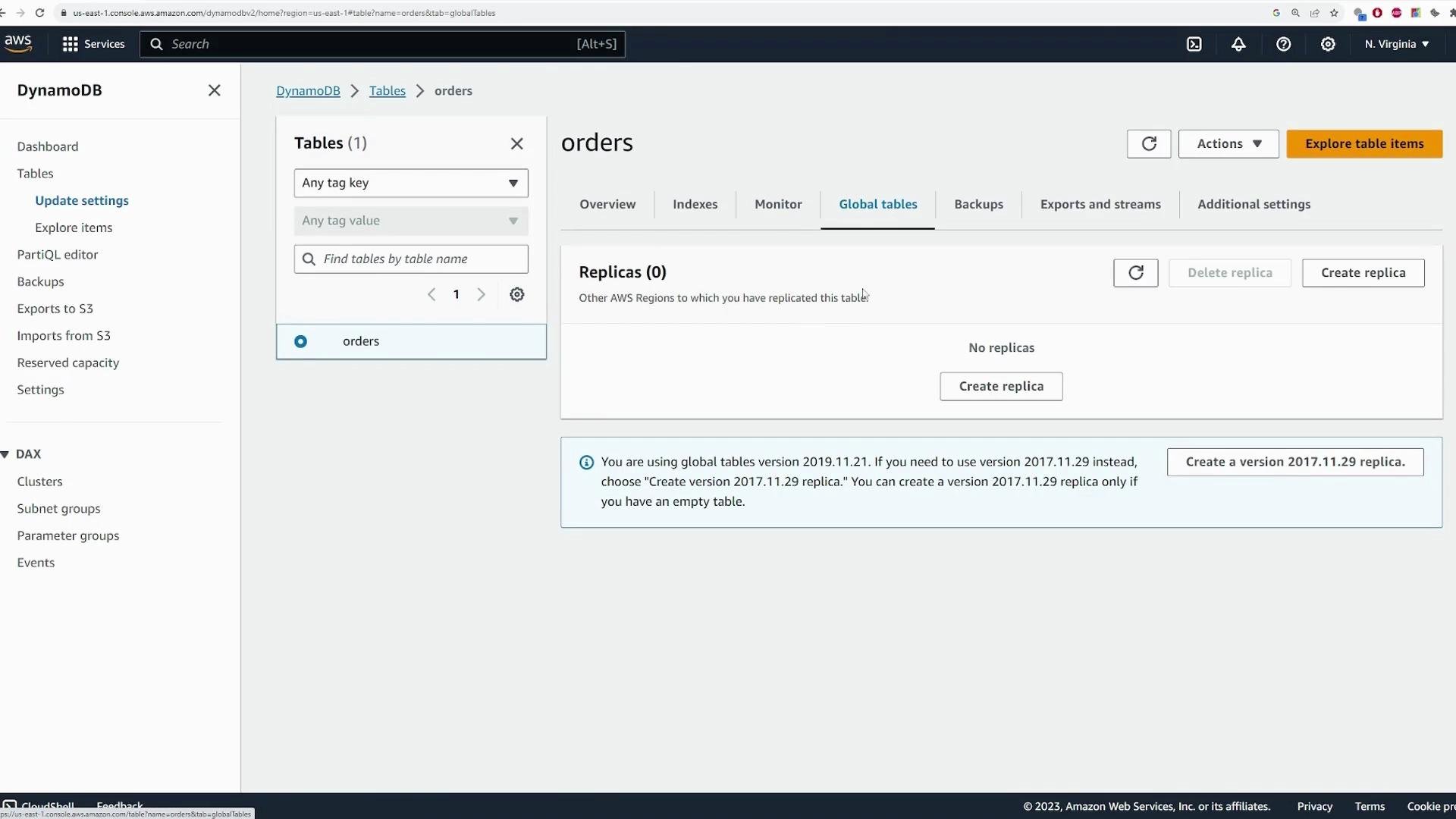Viewport: 1456px width, 819px height.
Task: Select the orders table name
Action: coord(361,341)
